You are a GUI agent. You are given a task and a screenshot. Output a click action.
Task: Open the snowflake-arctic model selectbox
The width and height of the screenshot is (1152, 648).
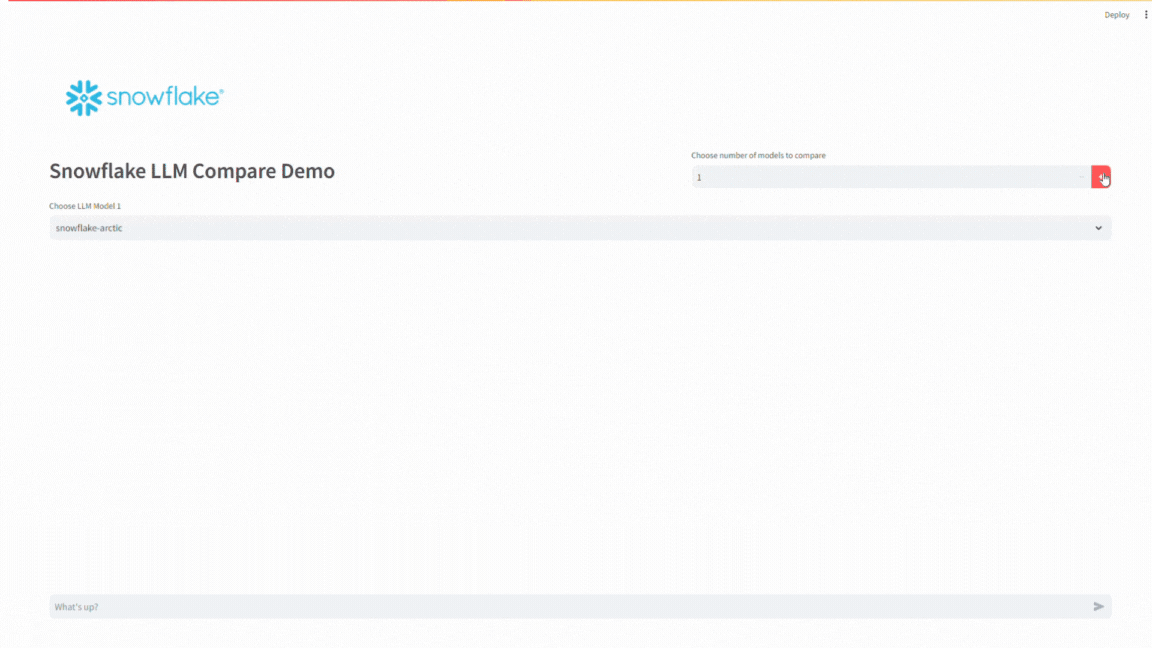click(x=580, y=228)
